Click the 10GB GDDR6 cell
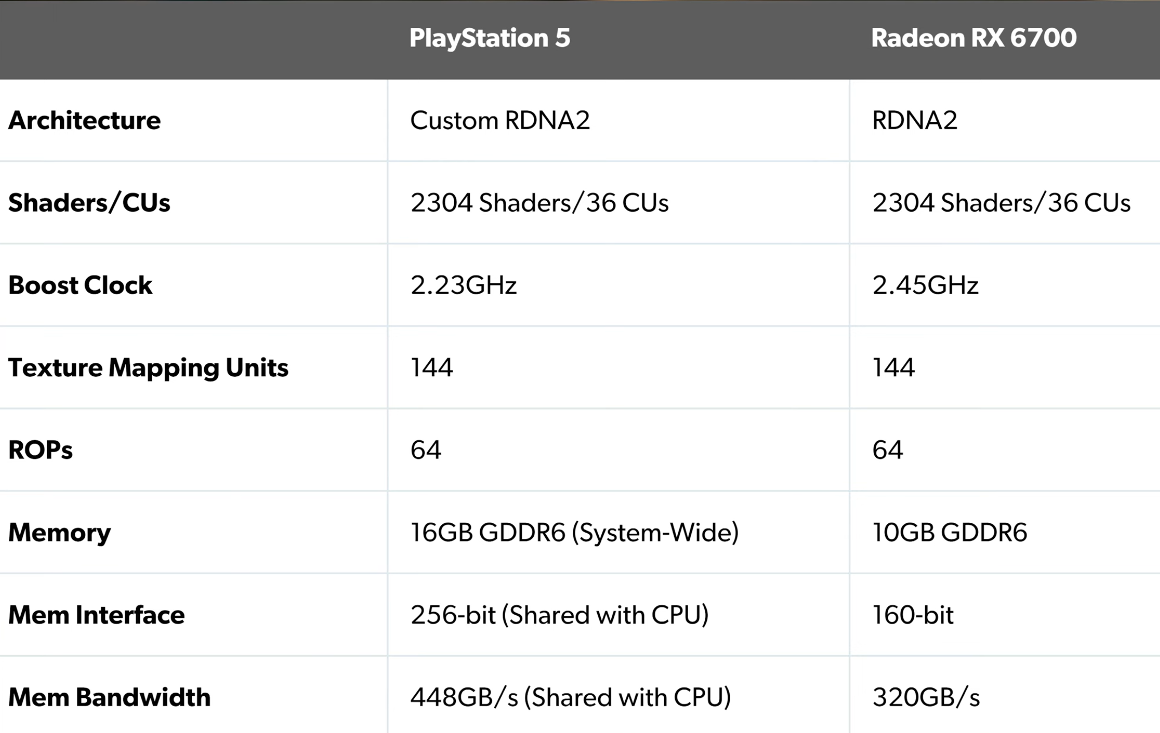 point(949,532)
